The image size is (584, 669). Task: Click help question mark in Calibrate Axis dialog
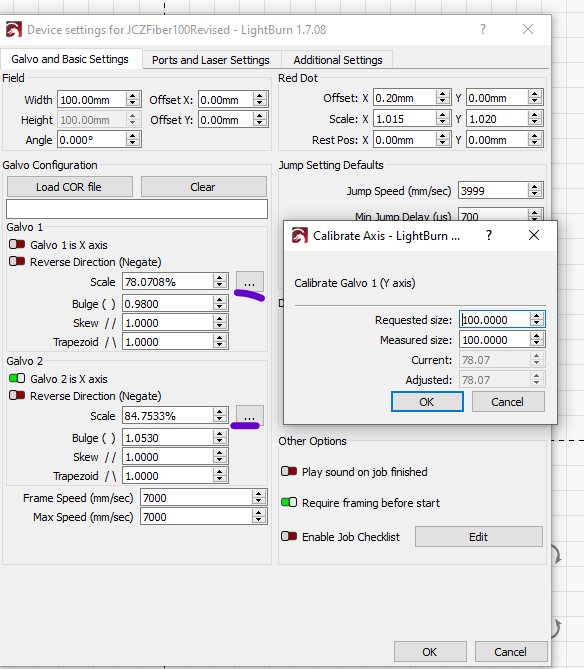pyautogui.click(x=489, y=235)
